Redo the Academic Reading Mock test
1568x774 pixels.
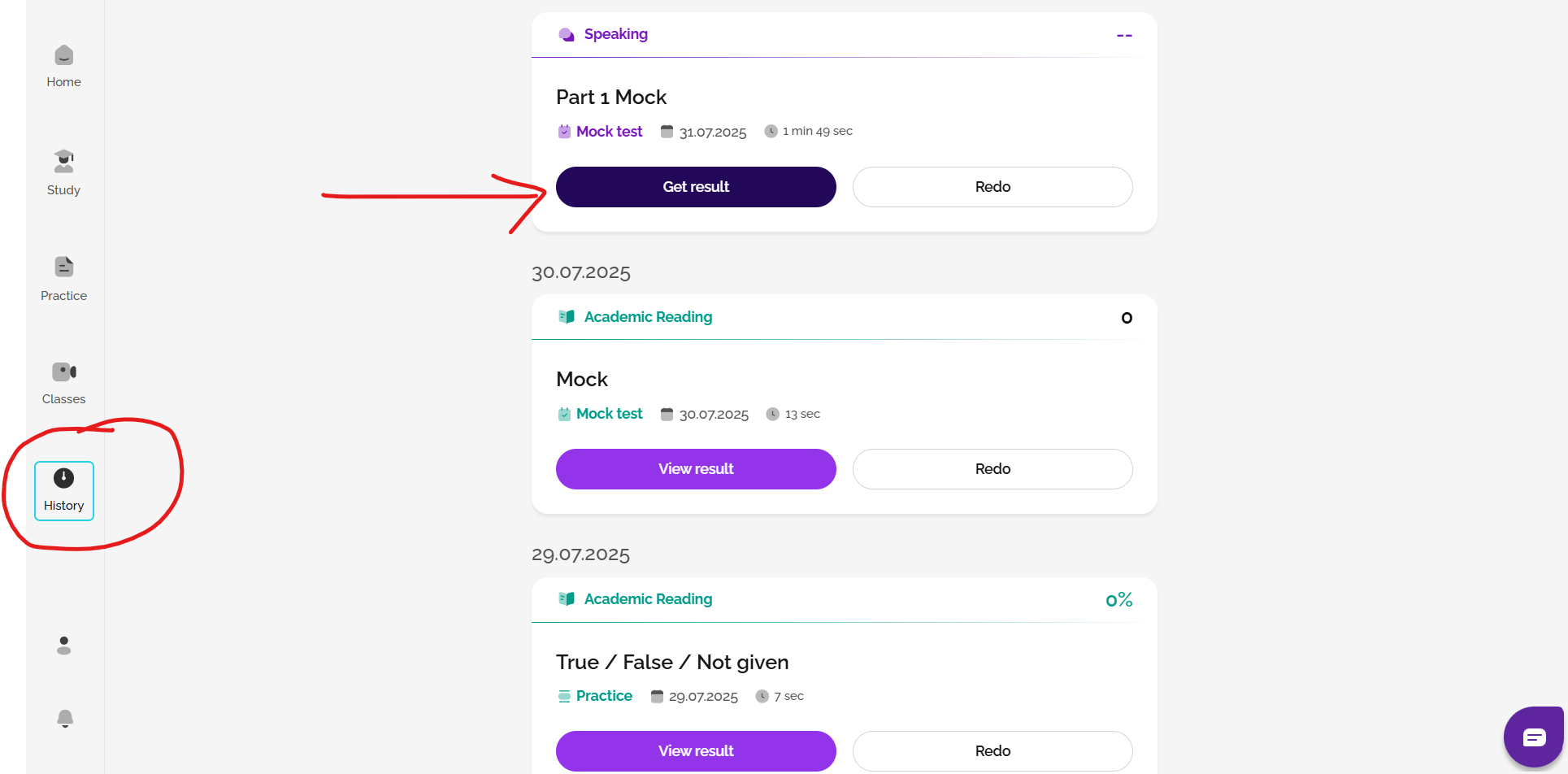pos(992,469)
